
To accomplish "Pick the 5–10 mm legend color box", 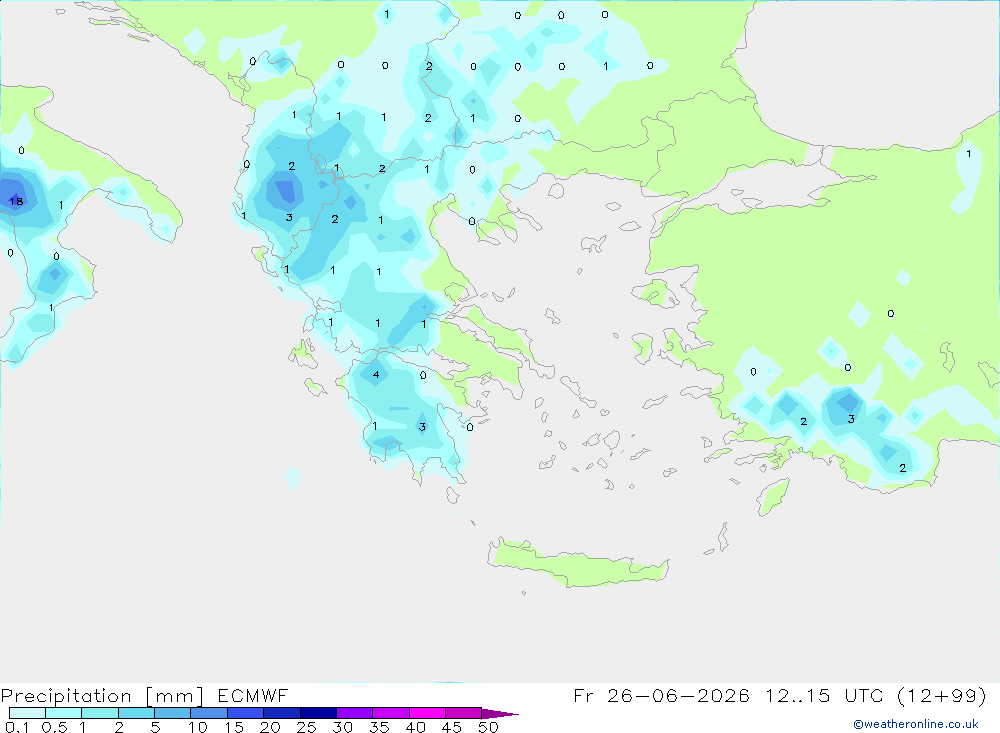I will coord(172,713).
